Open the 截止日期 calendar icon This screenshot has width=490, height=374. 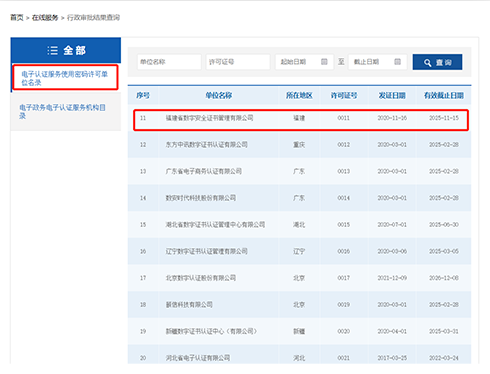coord(397,62)
